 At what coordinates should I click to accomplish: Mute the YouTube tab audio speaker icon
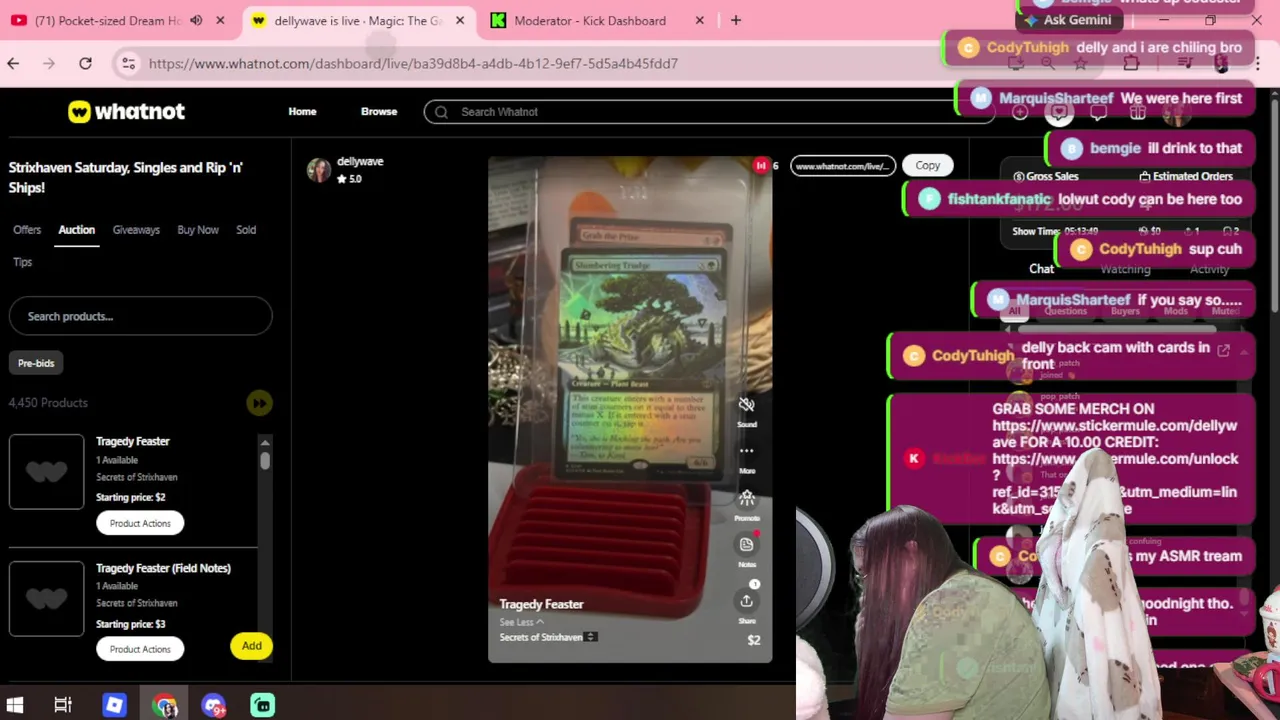click(196, 20)
